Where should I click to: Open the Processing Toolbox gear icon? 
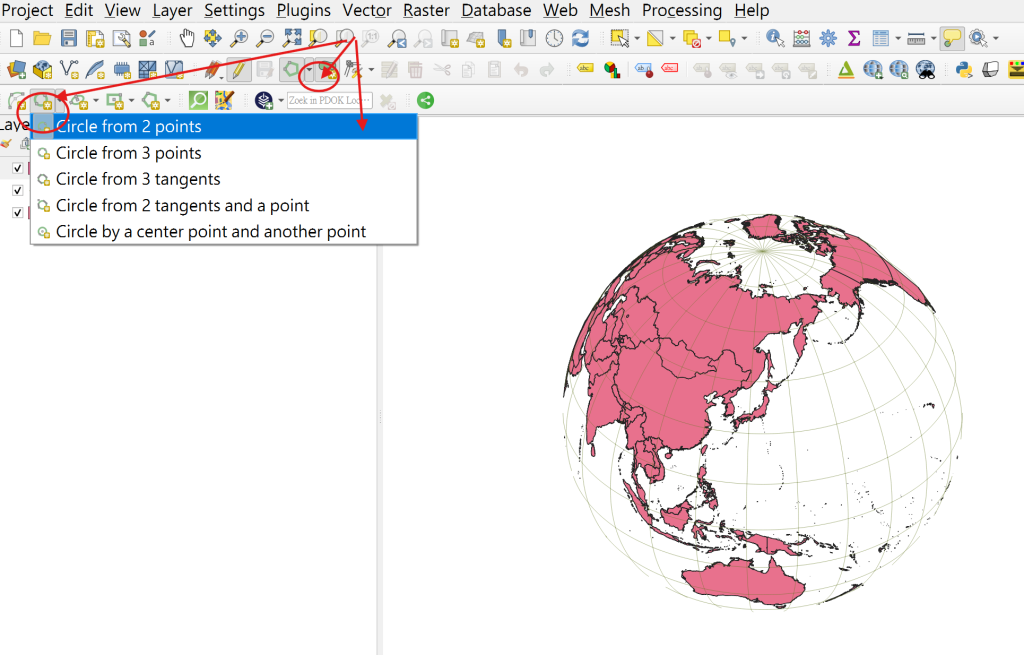(828, 39)
